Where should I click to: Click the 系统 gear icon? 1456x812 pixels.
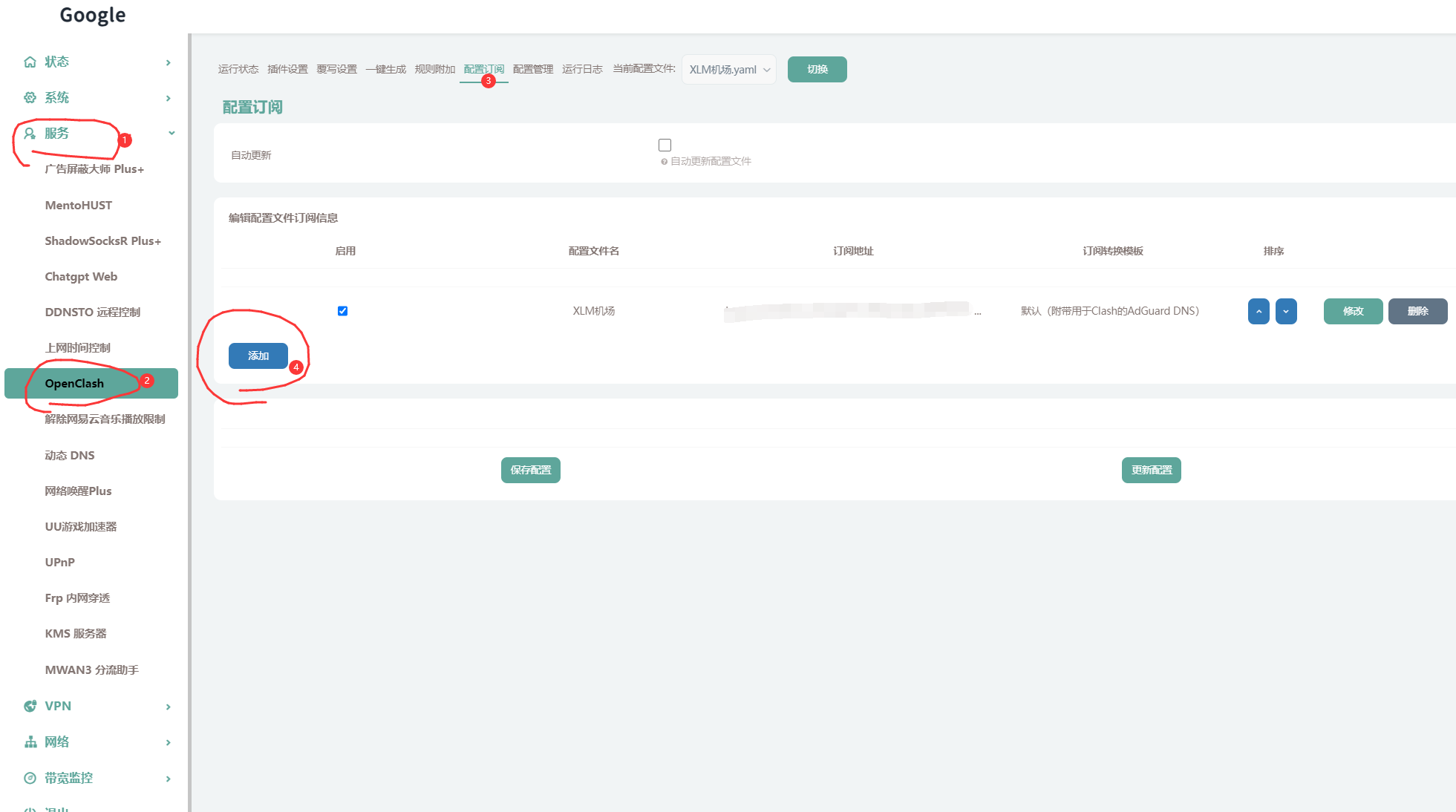click(30, 97)
